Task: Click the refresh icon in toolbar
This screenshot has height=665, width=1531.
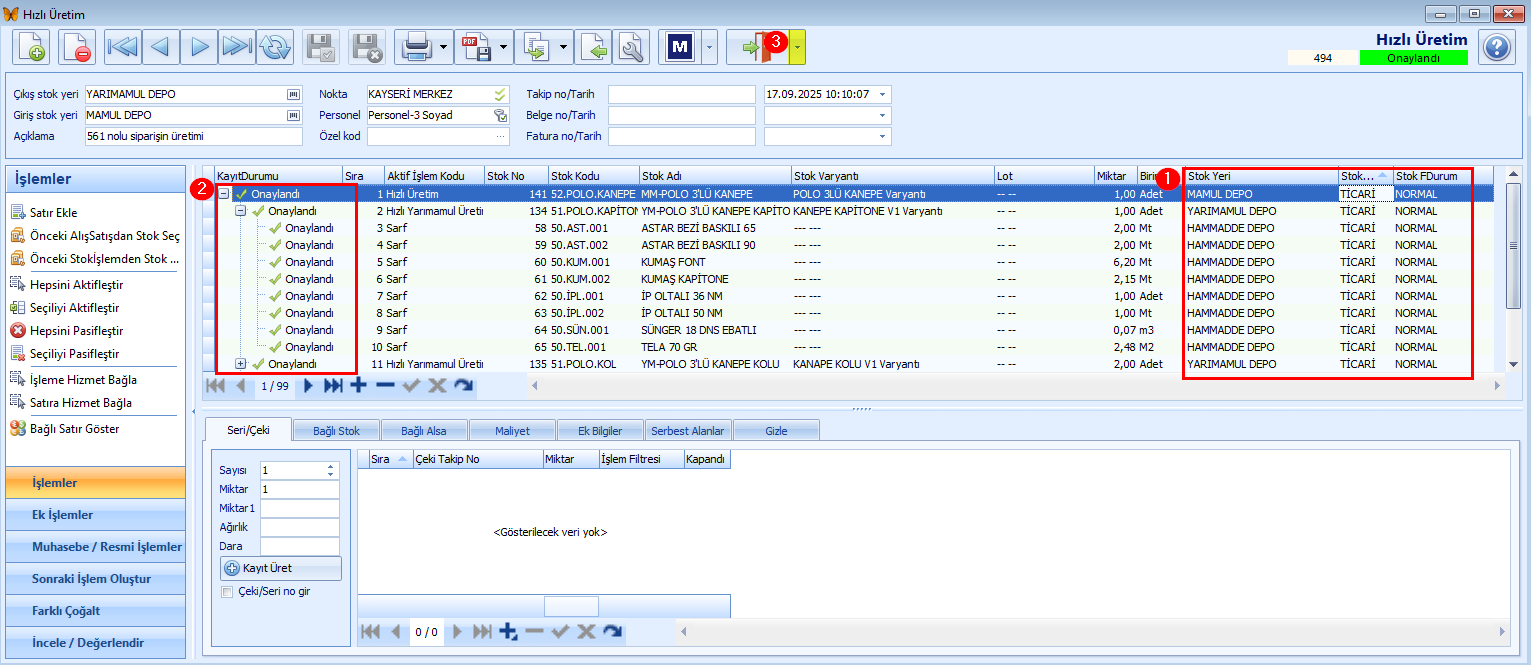Action: [275, 47]
